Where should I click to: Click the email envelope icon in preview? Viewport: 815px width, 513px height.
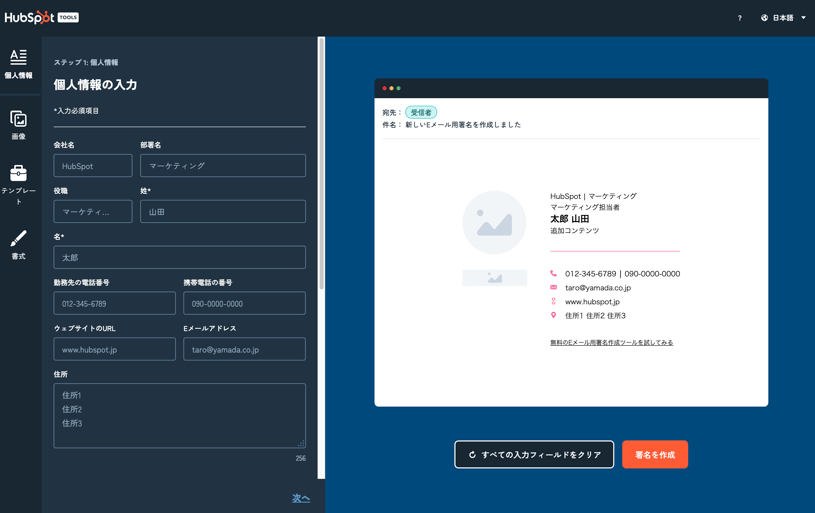tap(554, 287)
